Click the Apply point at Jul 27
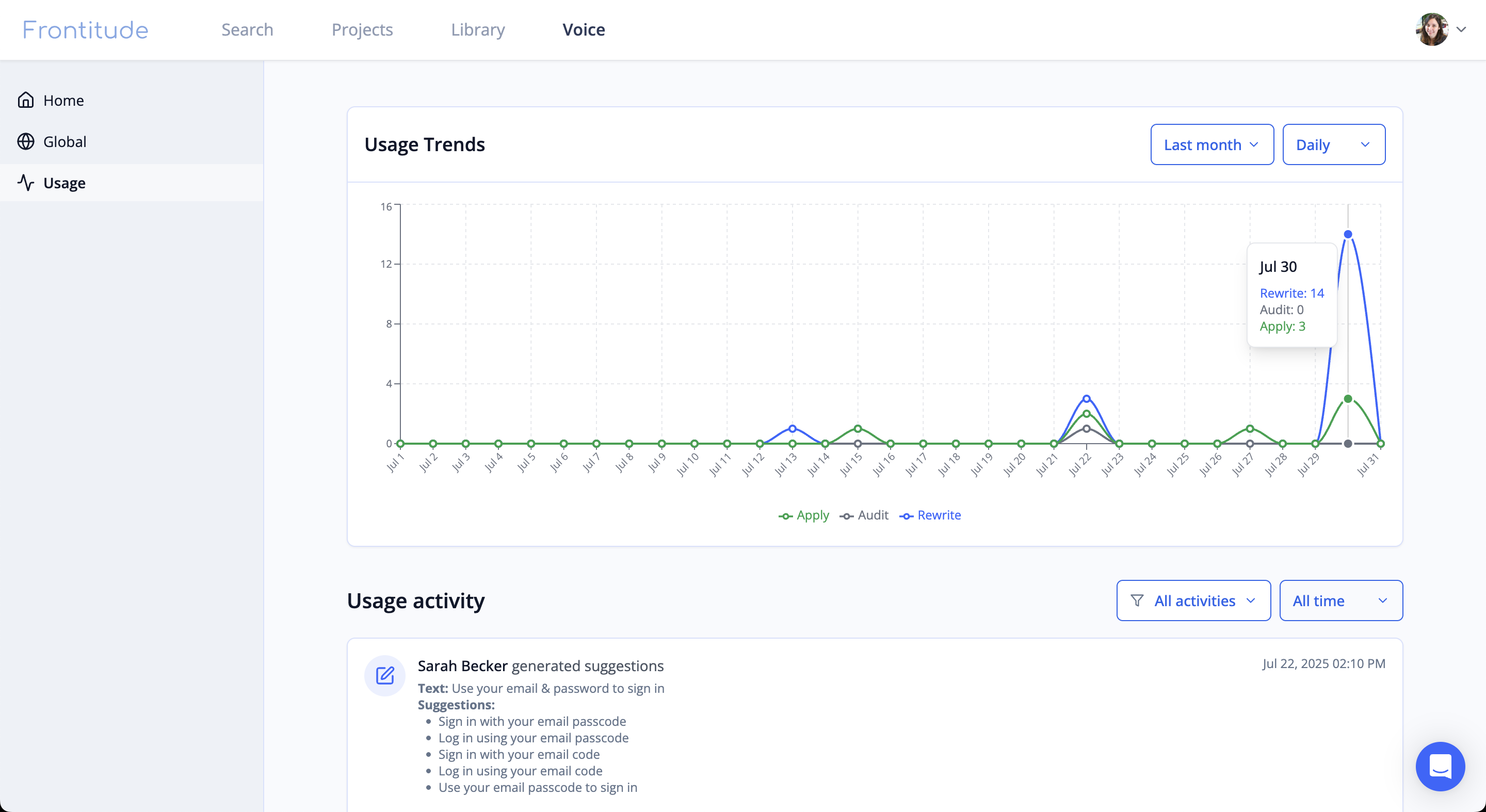The height and width of the screenshot is (812, 1486). [x=1250, y=429]
